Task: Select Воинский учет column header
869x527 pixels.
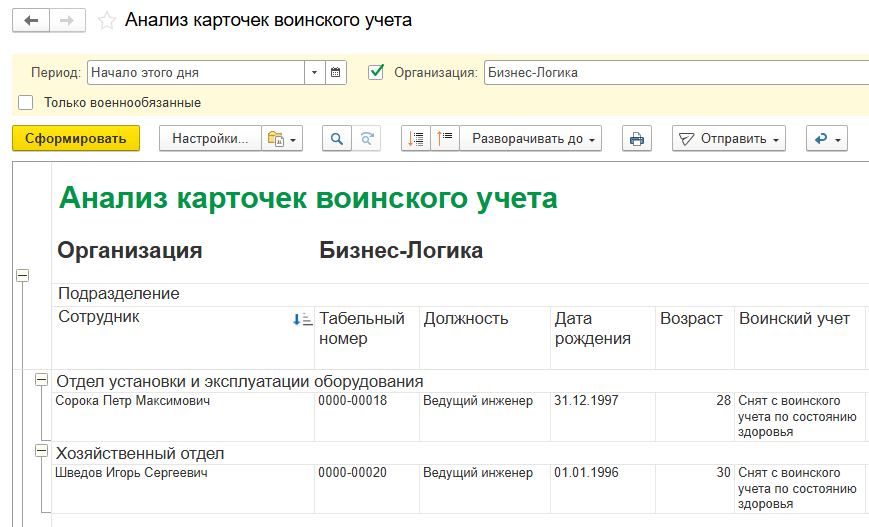Action: 800,338
